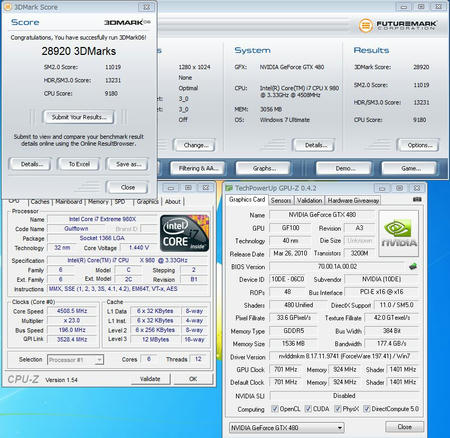Open the About tab in CPU-Z

[173, 201]
